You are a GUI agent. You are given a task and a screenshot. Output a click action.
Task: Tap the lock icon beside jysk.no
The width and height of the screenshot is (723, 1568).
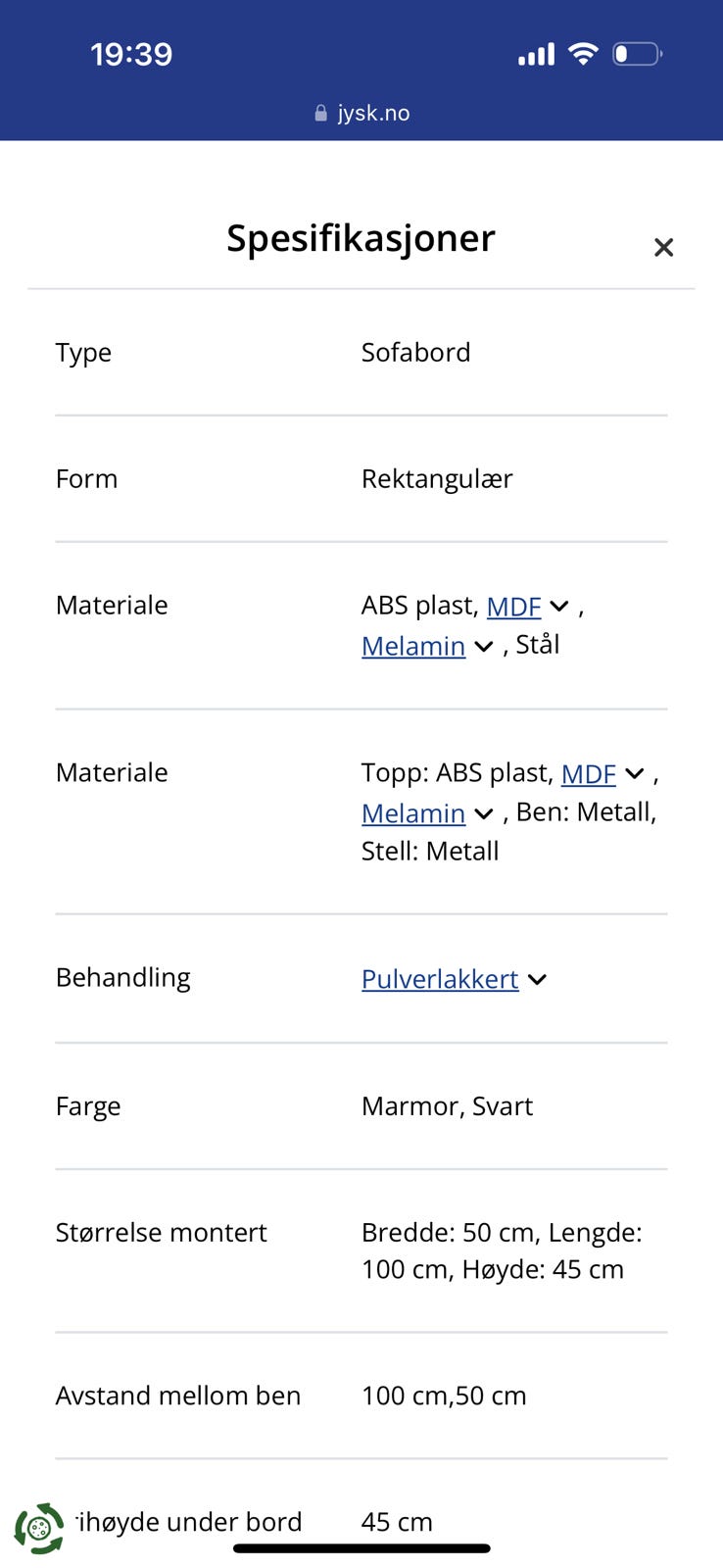(320, 114)
